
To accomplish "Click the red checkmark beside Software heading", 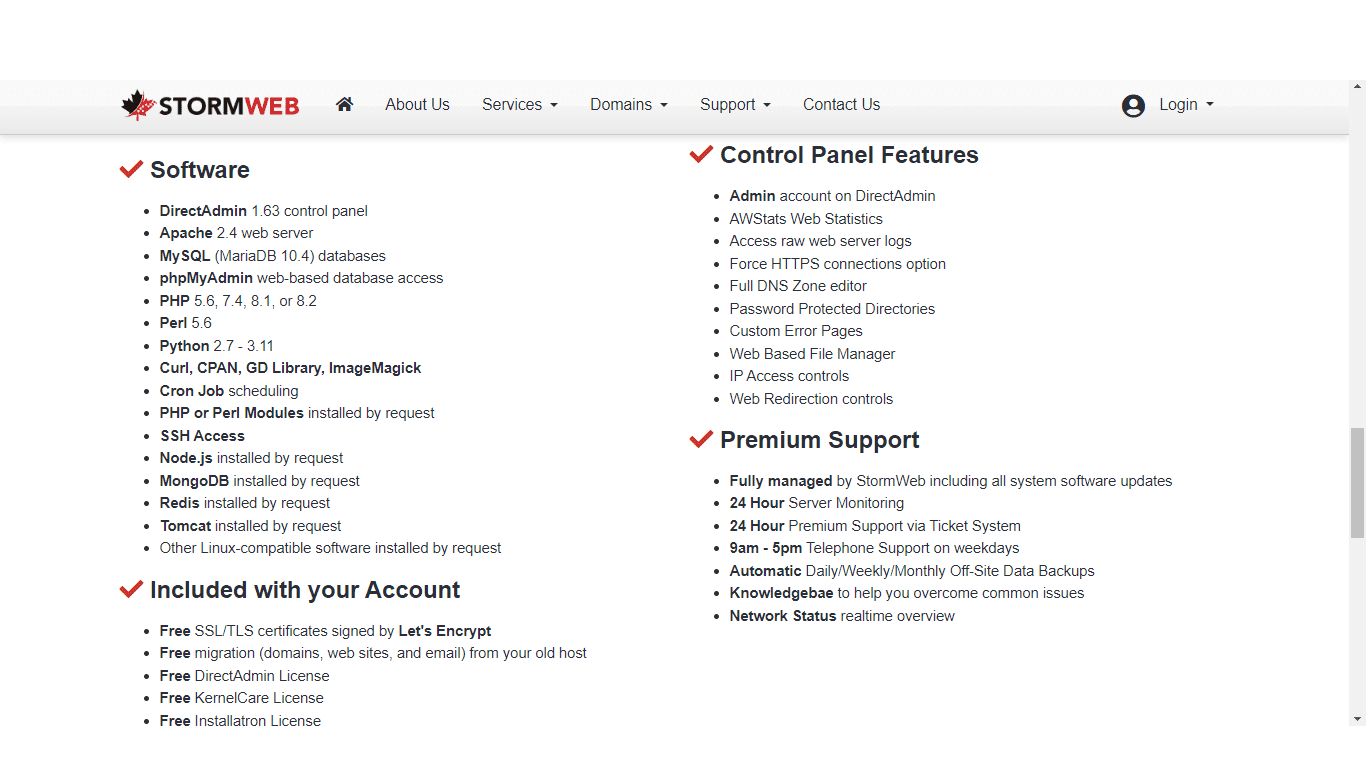I will [x=131, y=169].
